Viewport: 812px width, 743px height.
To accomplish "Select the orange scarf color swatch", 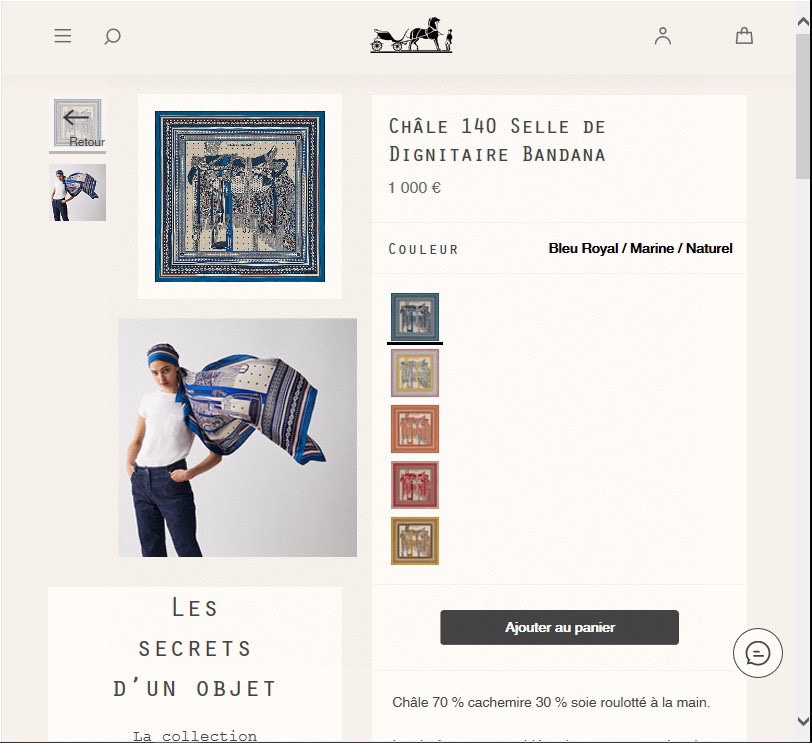I will coord(415,429).
